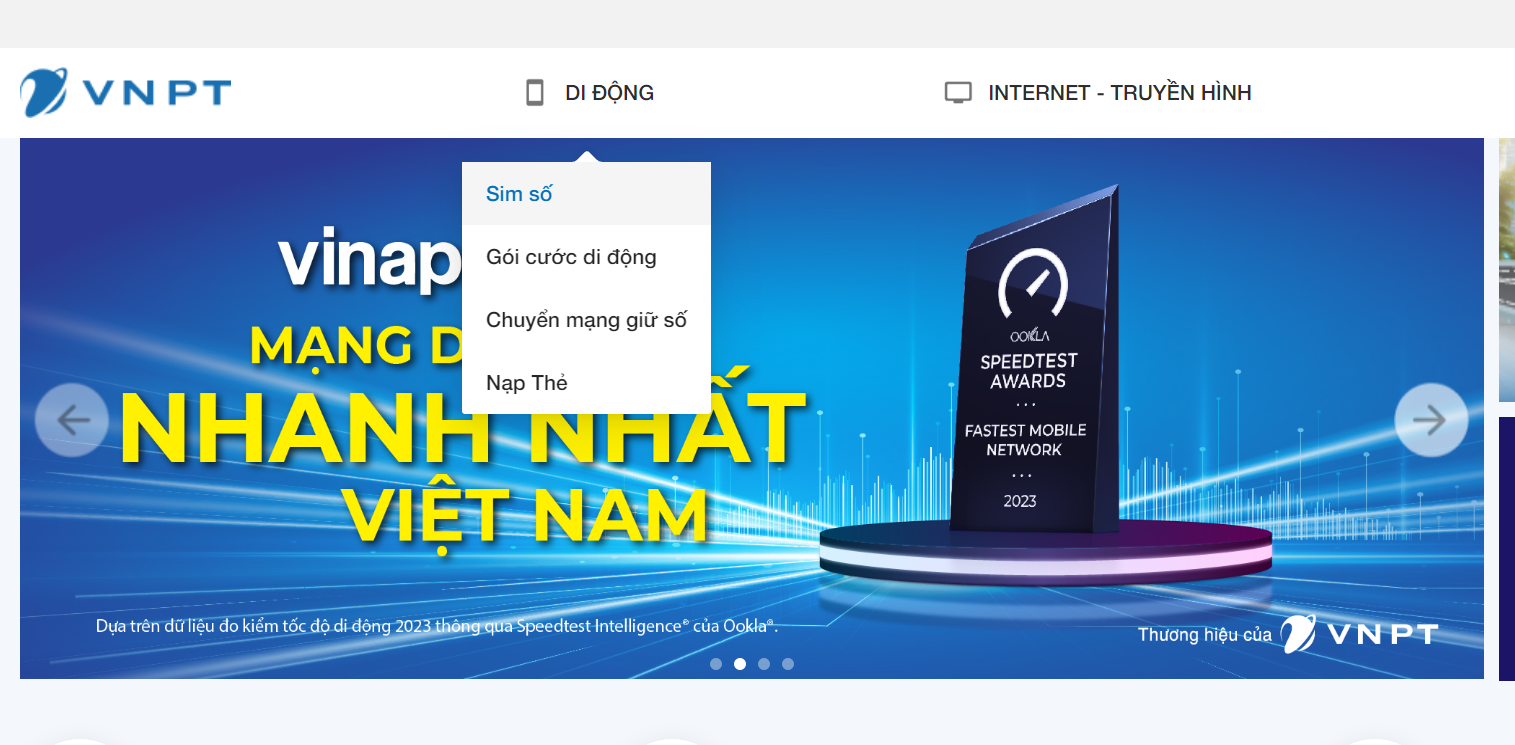
Task: Open Nạp Thẻ from dropdown menu
Action: (x=586, y=383)
